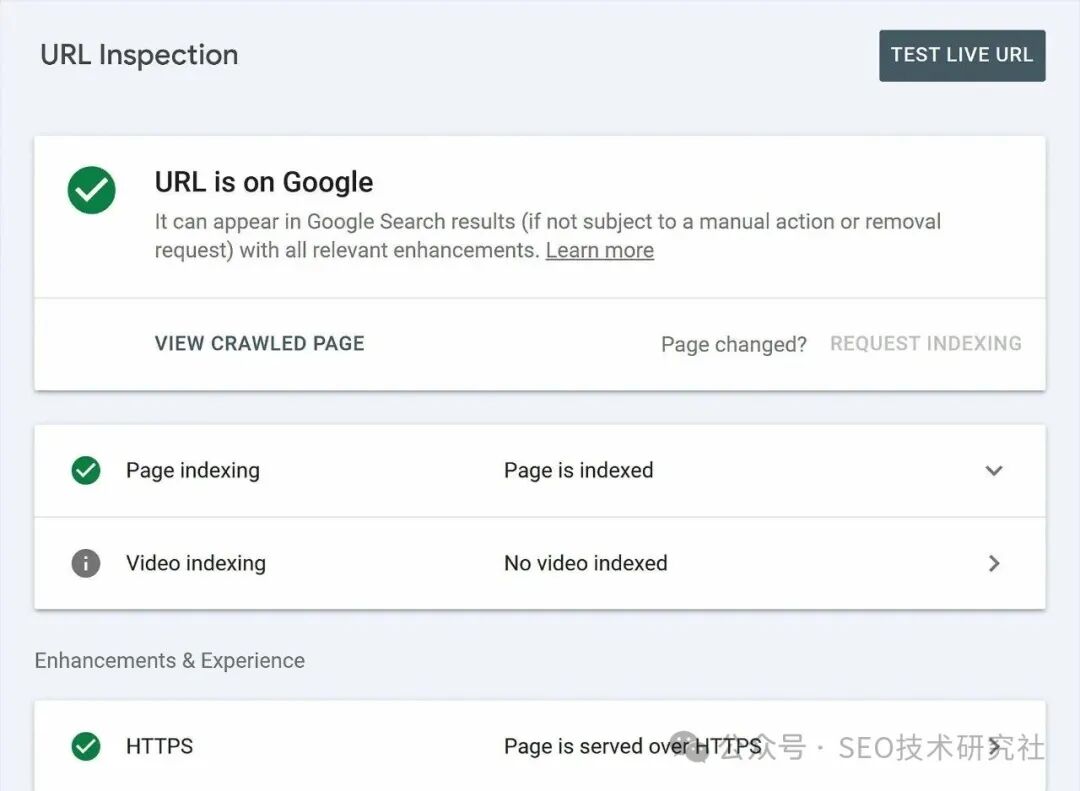This screenshot has height=791, width=1080.
Task: Click the Page changed? text
Action: (733, 344)
